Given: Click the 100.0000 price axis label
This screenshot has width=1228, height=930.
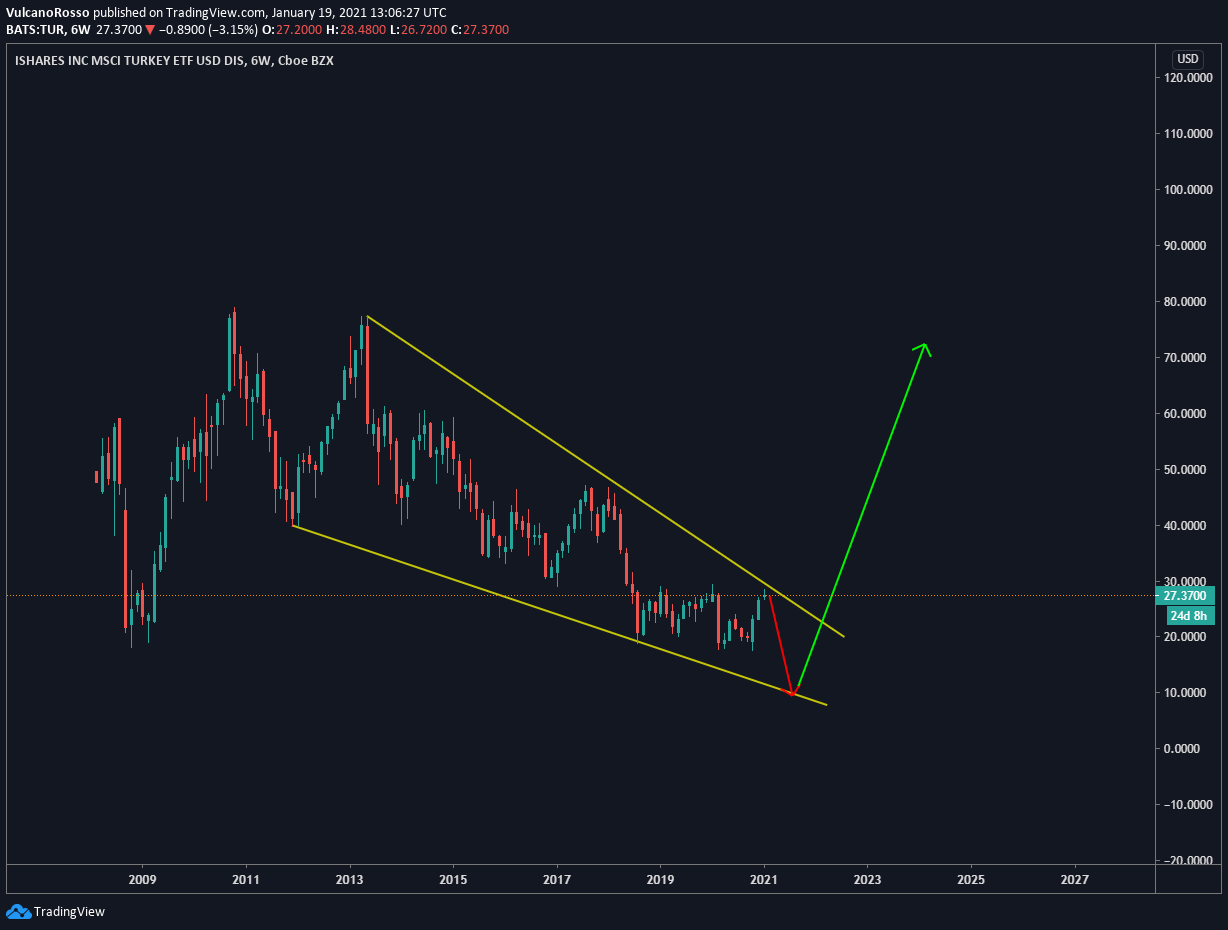Looking at the screenshot, I should click(1189, 189).
